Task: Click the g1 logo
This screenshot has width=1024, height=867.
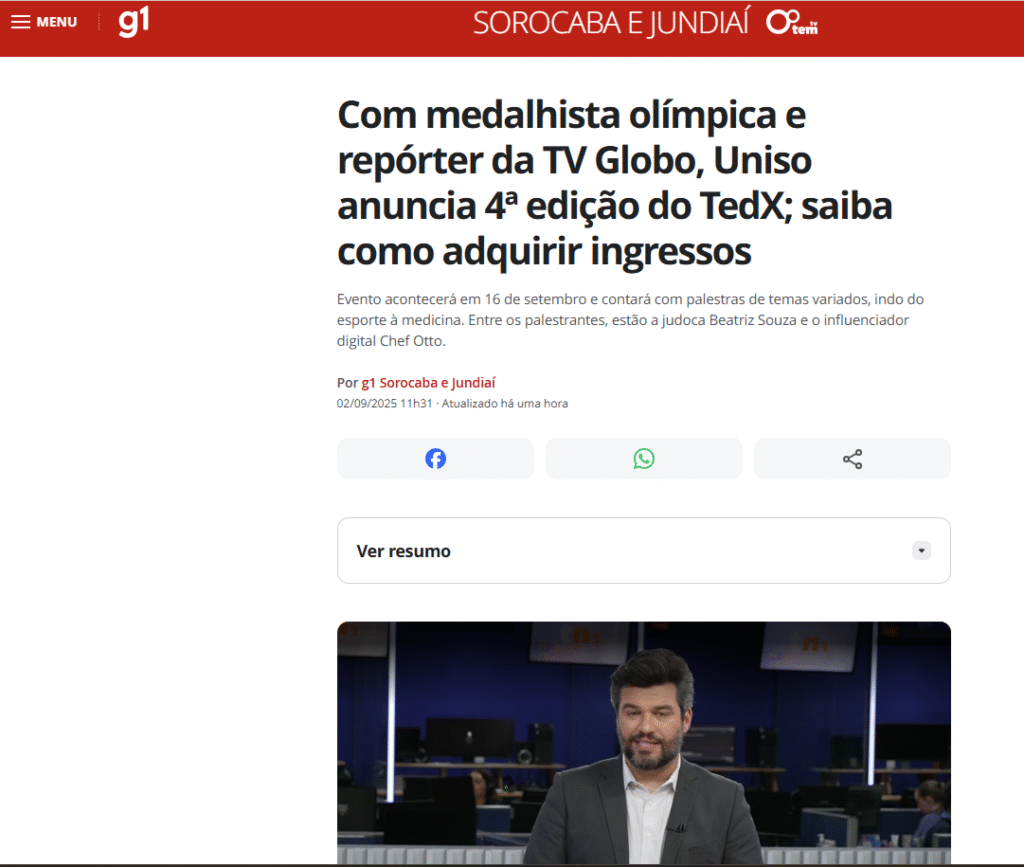Action: [134, 22]
